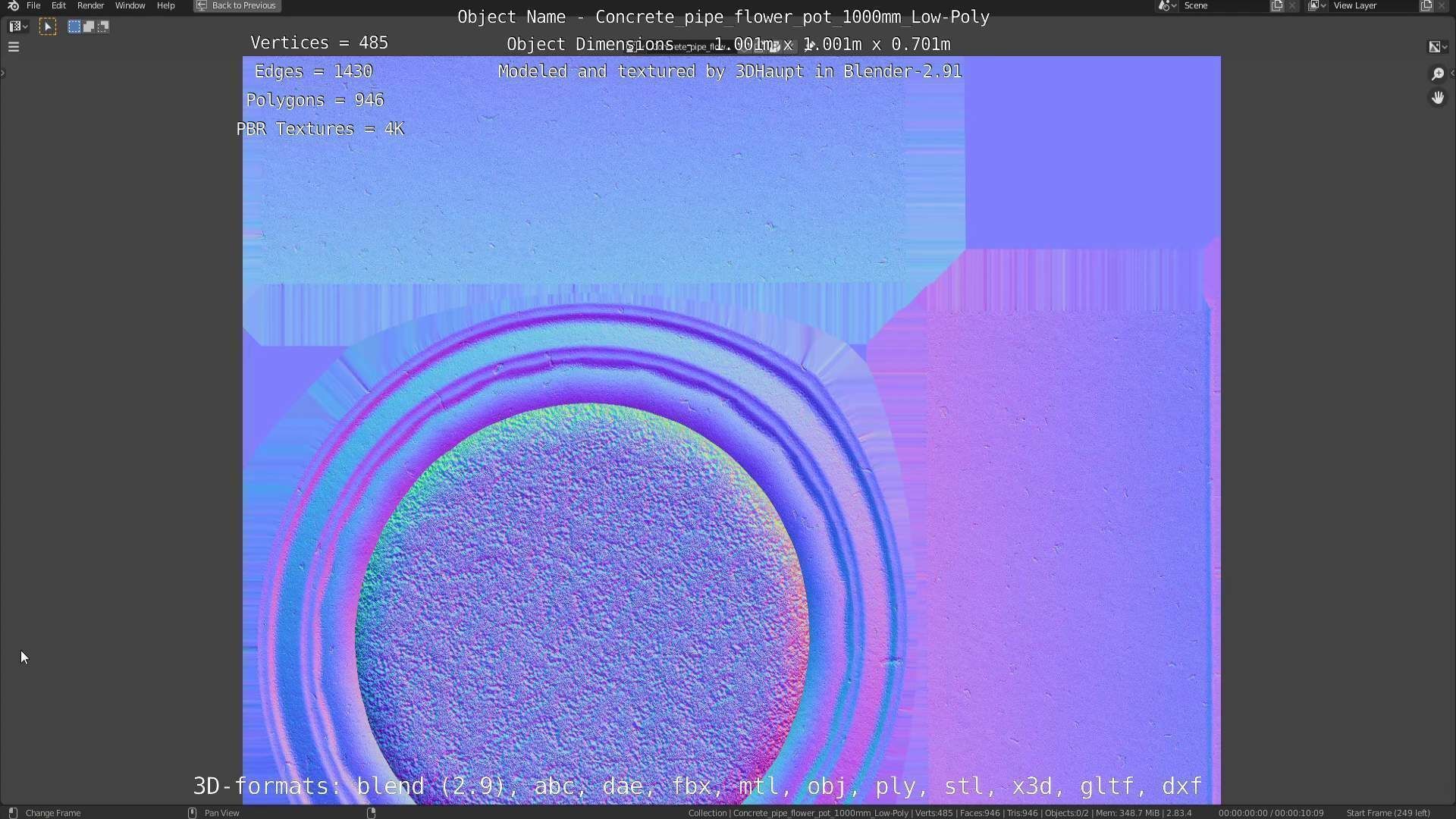1456x819 pixels.
Task: Select the Tweak select tool icon
Action: click(x=47, y=27)
